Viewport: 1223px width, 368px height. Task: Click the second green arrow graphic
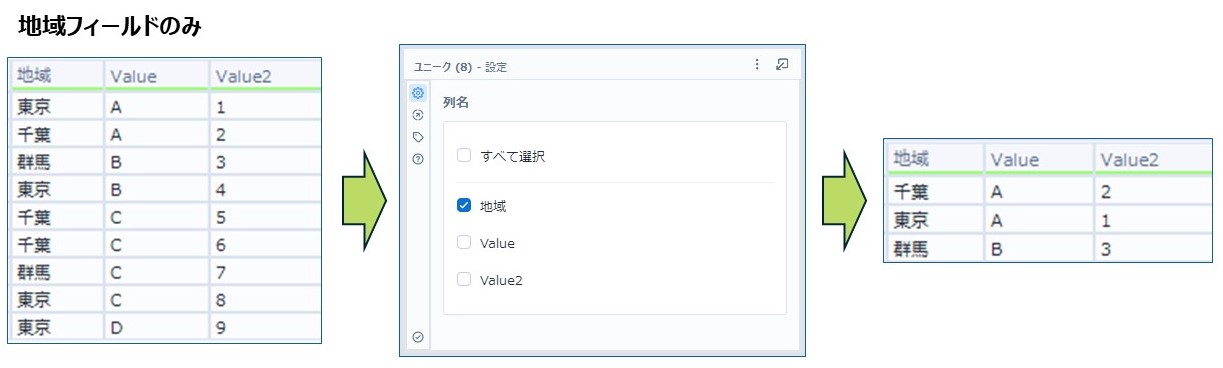pyautogui.click(x=844, y=199)
